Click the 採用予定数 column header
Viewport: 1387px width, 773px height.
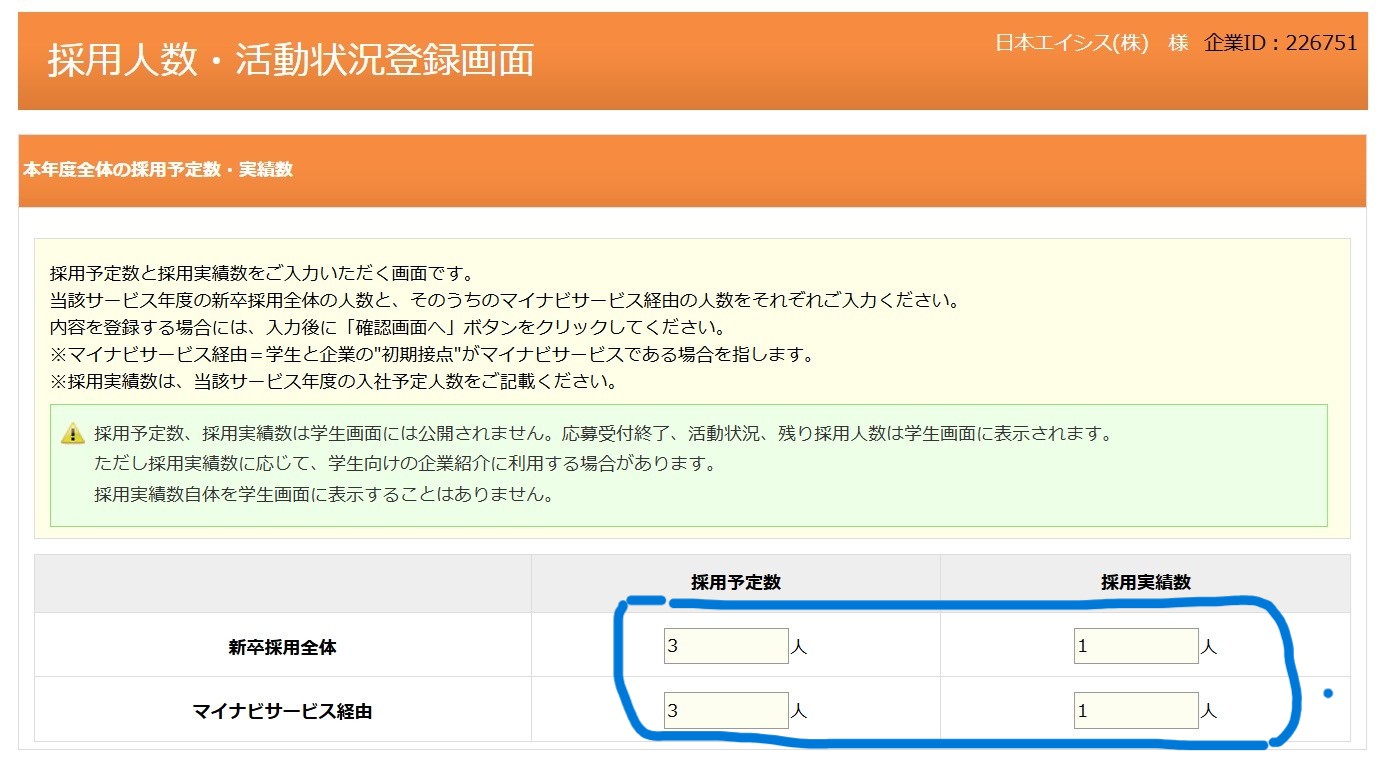coord(735,583)
